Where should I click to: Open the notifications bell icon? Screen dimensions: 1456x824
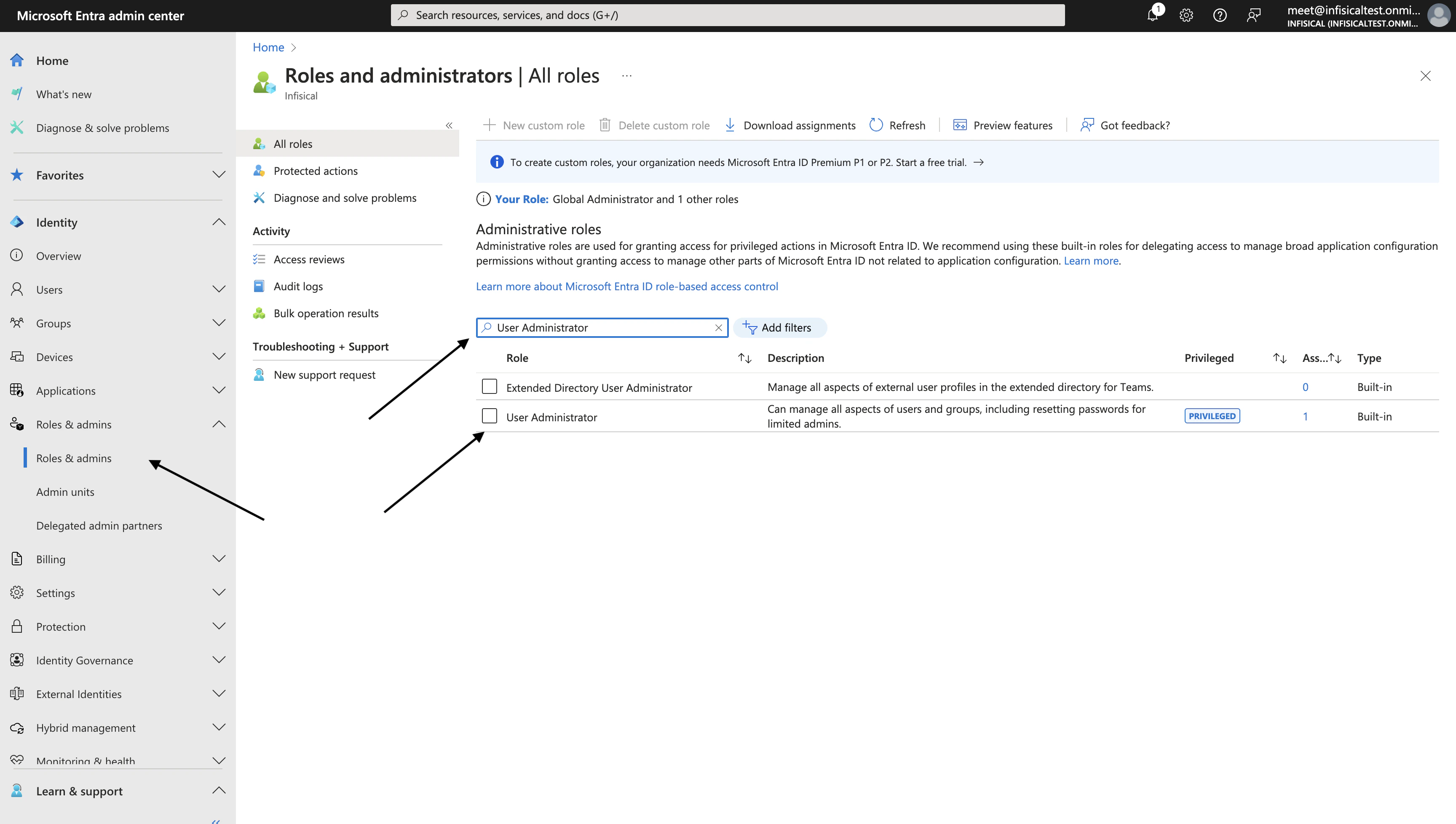[x=1152, y=15]
